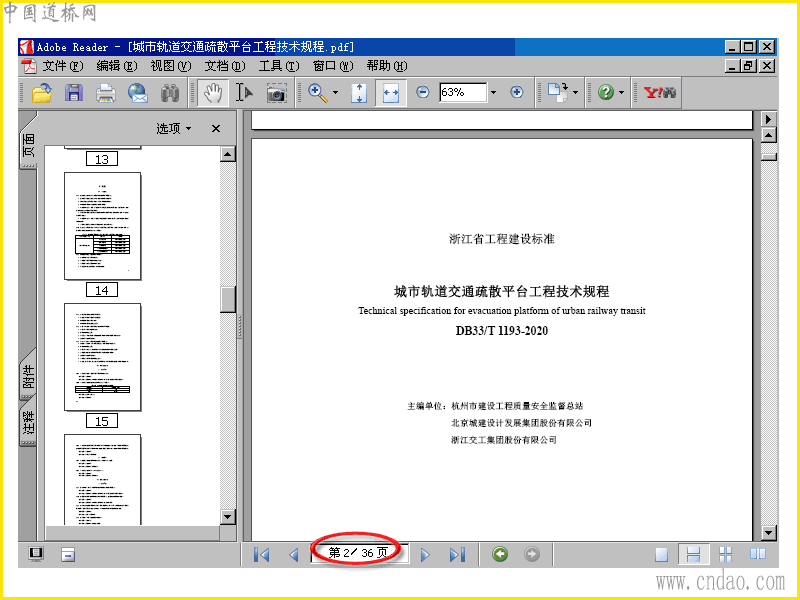Viewport: 800px width, 600px height.
Task: Click thumbnail panel scroll up arrow
Action: 228,154
